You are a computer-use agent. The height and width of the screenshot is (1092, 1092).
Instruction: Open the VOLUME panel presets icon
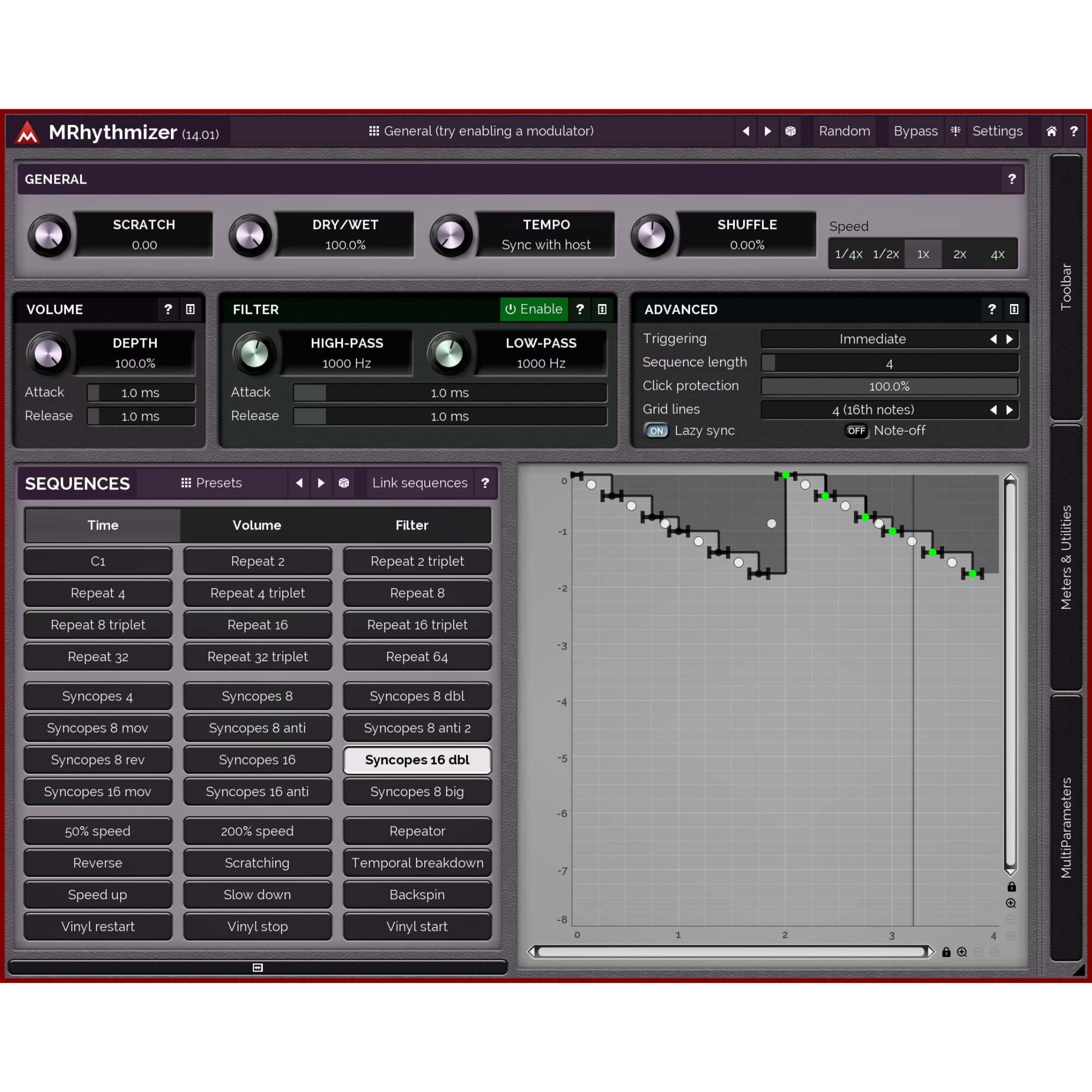[x=191, y=309]
